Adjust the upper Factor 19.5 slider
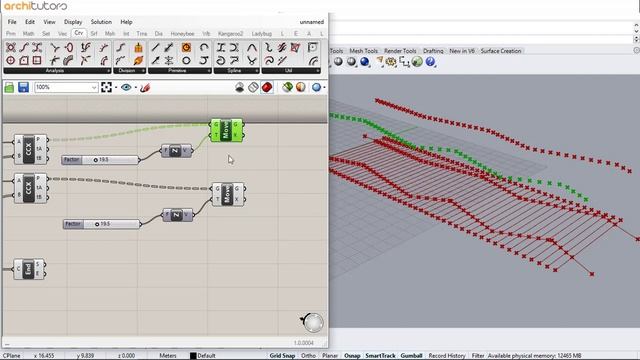This screenshot has height=360, width=640. [x=100, y=160]
